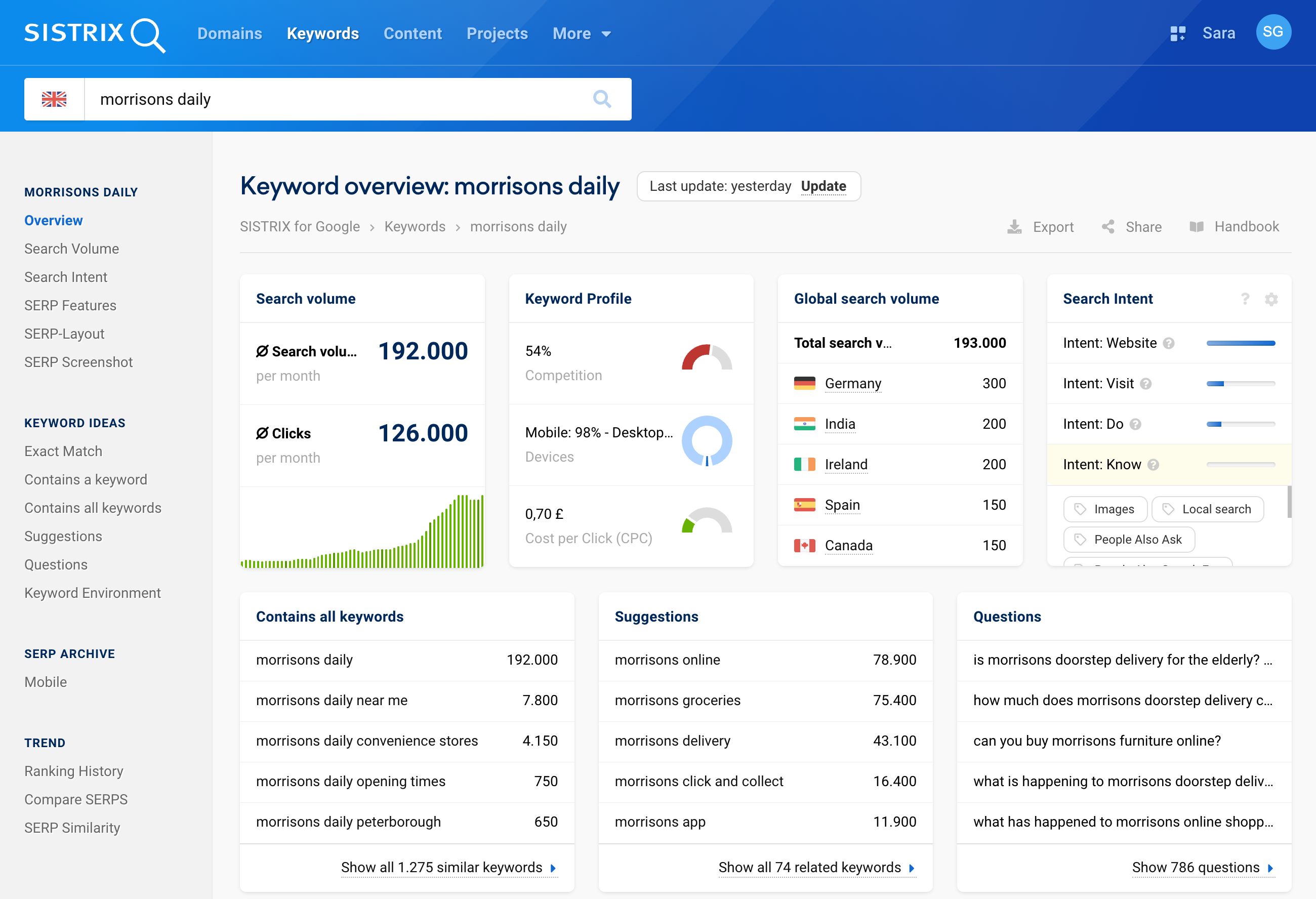Image resolution: width=1316 pixels, height=899 pixels.
Task: Click the Canada flag icon
Action: [x=804, y=546]
